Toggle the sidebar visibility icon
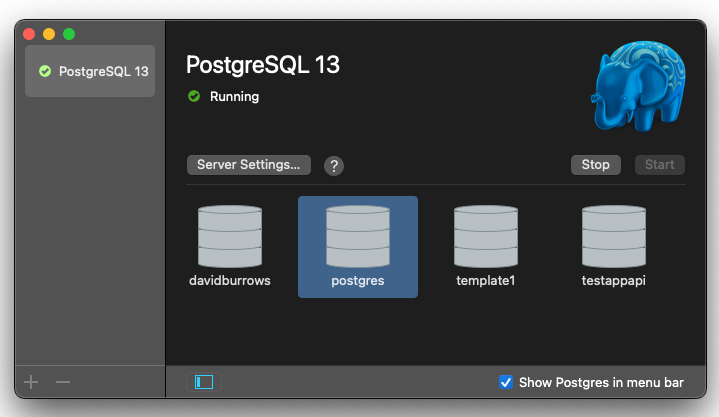 click(x=204, y=382)
